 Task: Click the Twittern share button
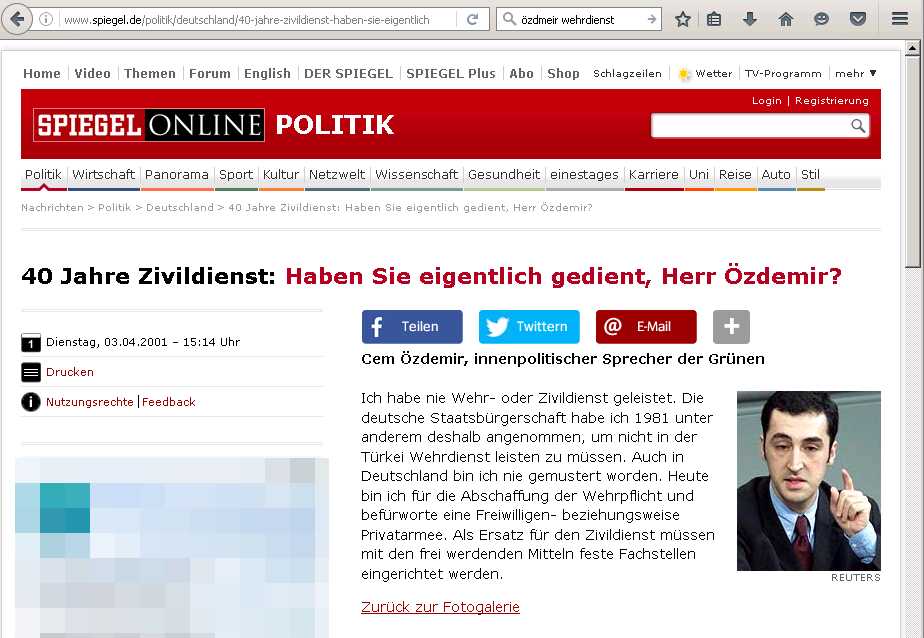point(529,327)
